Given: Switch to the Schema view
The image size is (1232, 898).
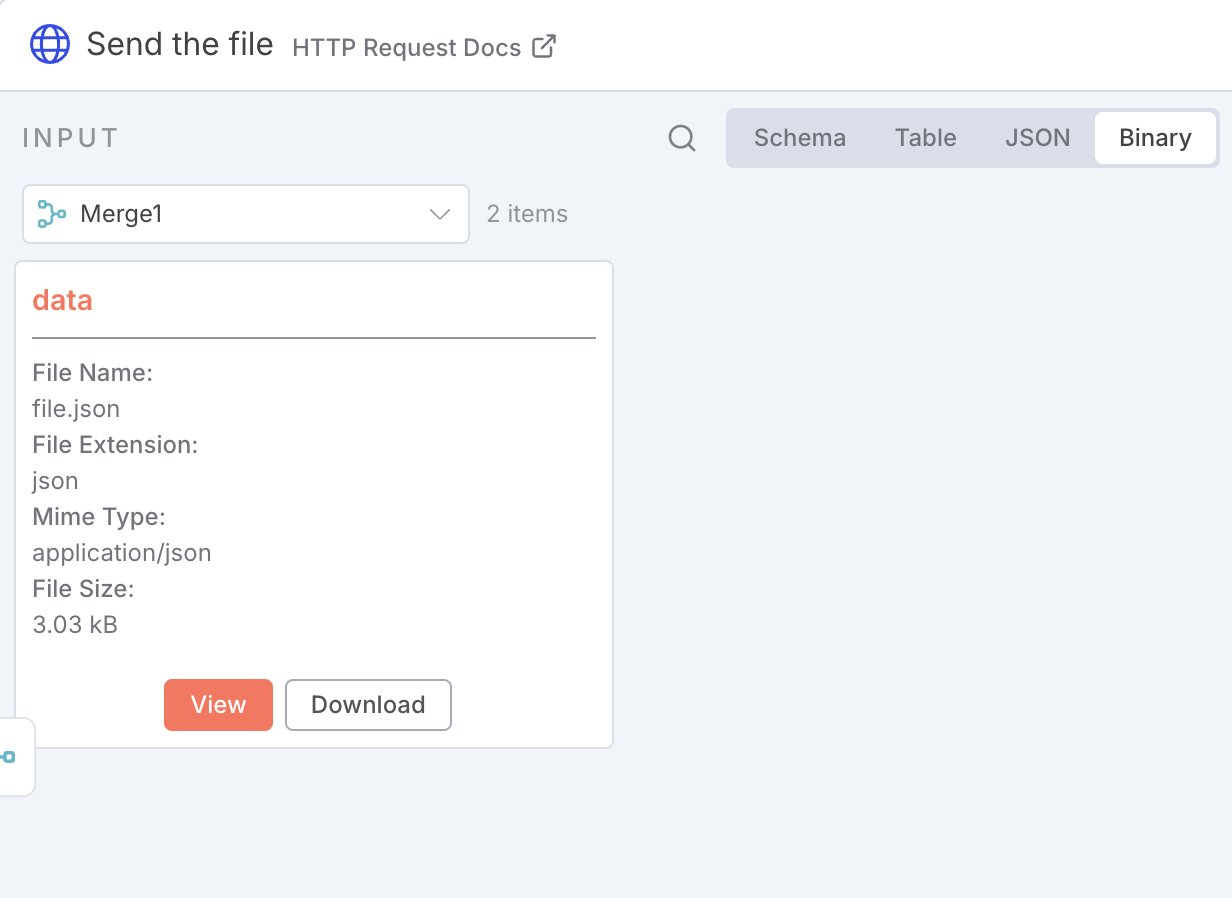Looking at the screenshot, I should pos(799,138).
